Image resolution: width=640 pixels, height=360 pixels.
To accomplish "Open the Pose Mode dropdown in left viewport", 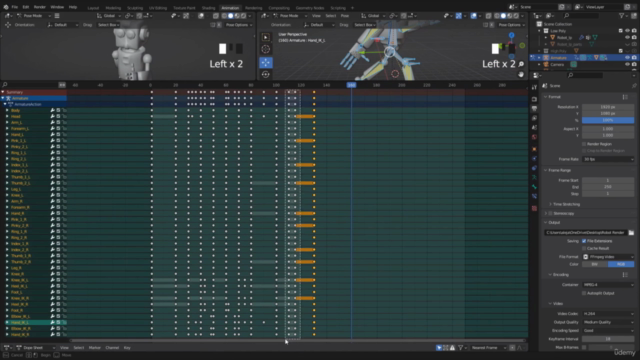I will (x=33, y=16).
